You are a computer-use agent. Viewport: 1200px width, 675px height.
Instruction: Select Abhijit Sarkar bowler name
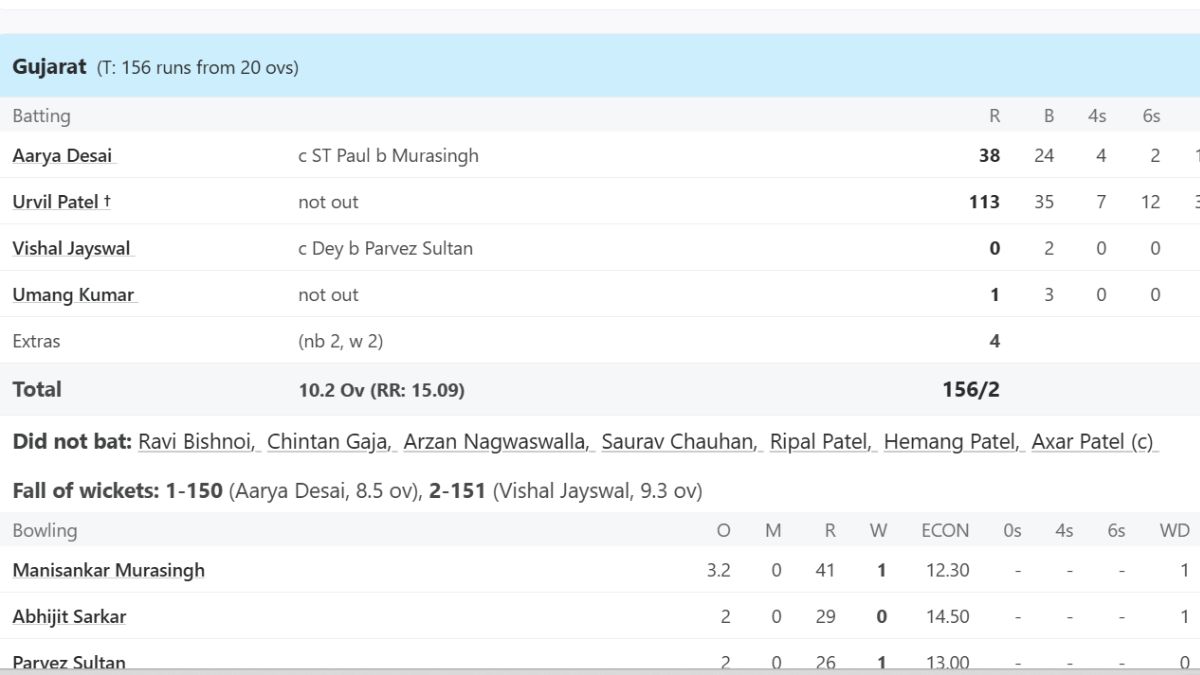click(69, 617)
